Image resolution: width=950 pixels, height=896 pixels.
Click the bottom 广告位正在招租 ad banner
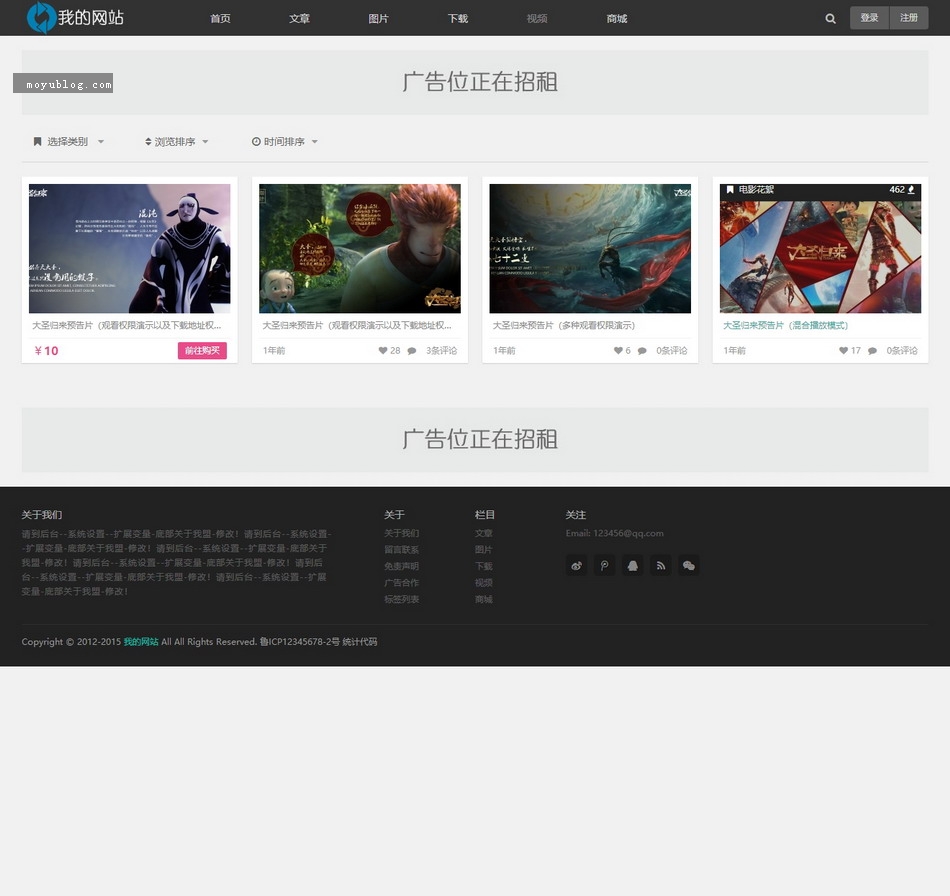pyautogui.click(x=475, y=440)
